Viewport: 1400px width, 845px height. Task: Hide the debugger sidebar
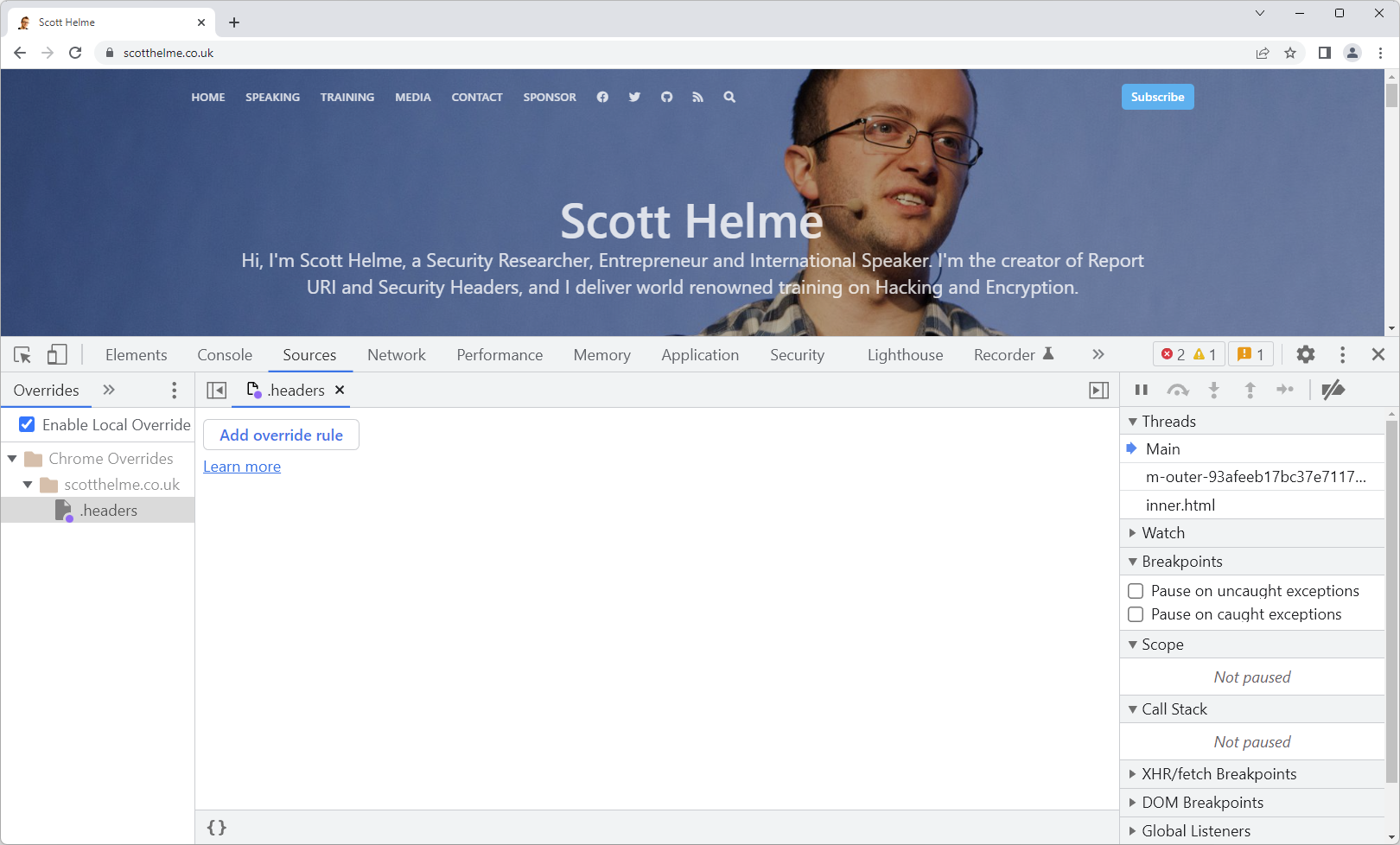[x=1099, y=391]
